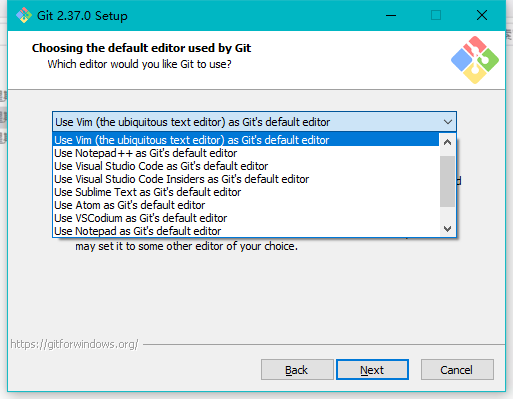Collapse the editor combo box arrow
The height and width of the screenshot is (399, 513).
pos(448,122)
